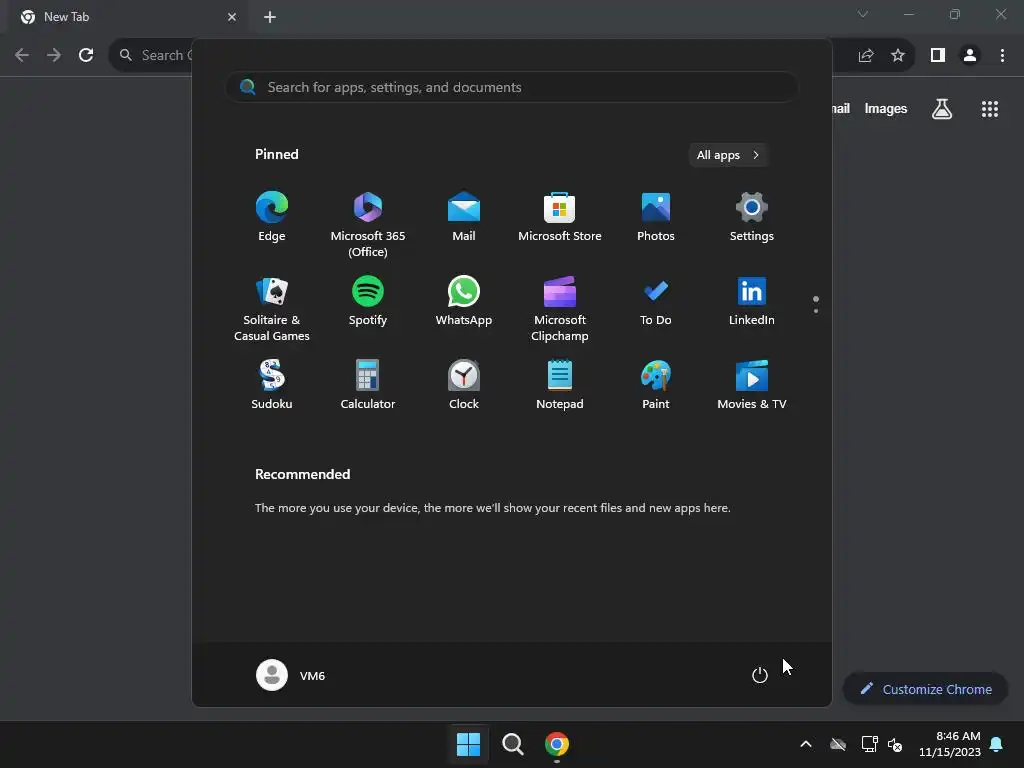Screen dimensions: 1024x768
Task: Expand the All apps list
Action: 728,155
